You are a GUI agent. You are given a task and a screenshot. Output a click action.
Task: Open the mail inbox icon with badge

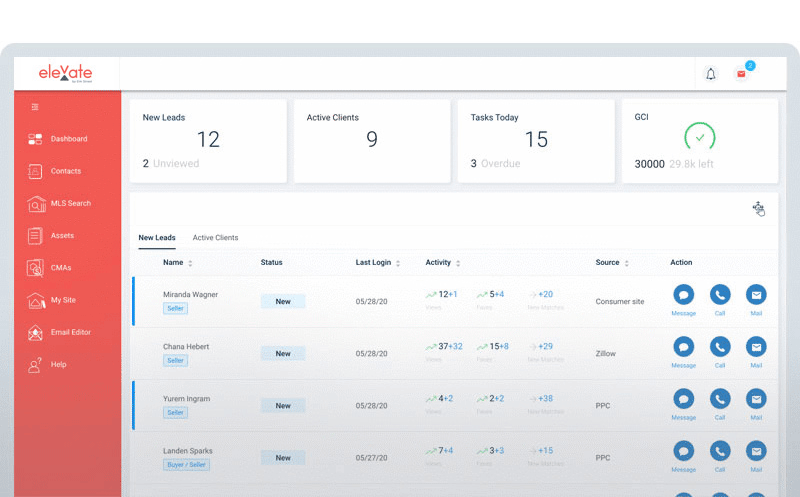tap(741, 74)
